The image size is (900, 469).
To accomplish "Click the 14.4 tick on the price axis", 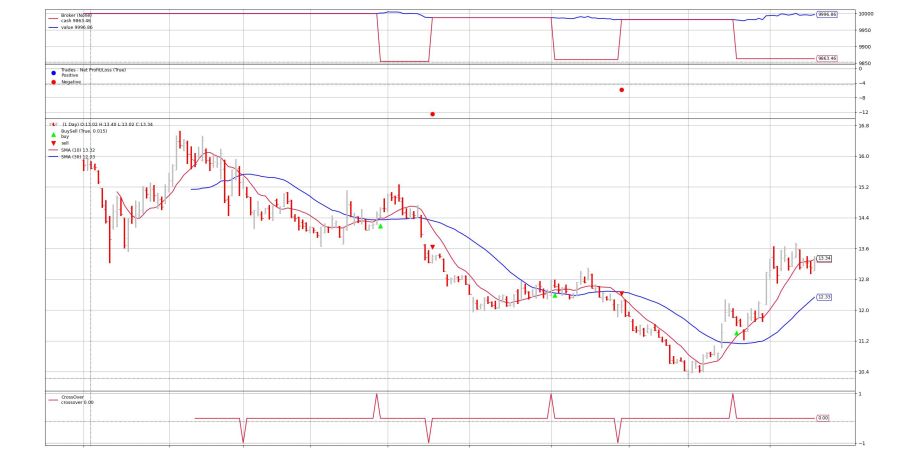I will (x=864, y=218).
